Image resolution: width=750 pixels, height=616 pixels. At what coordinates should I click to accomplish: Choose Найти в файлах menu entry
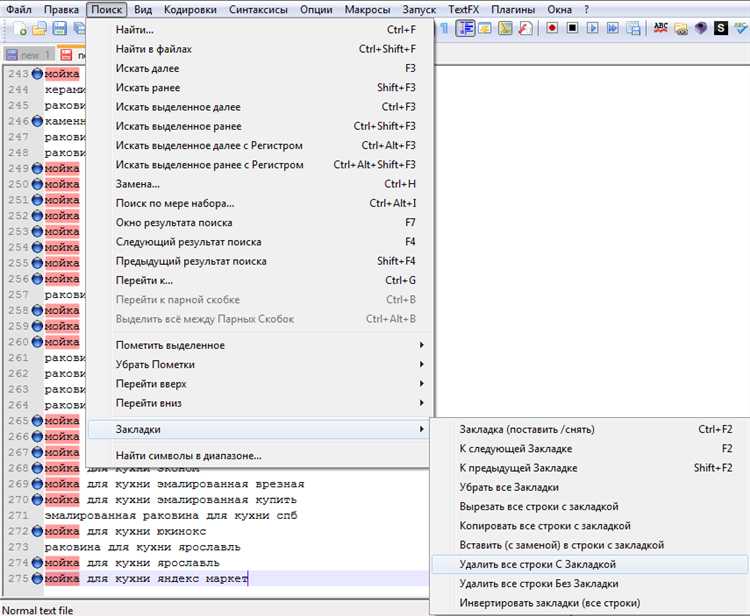pos(260,49)
